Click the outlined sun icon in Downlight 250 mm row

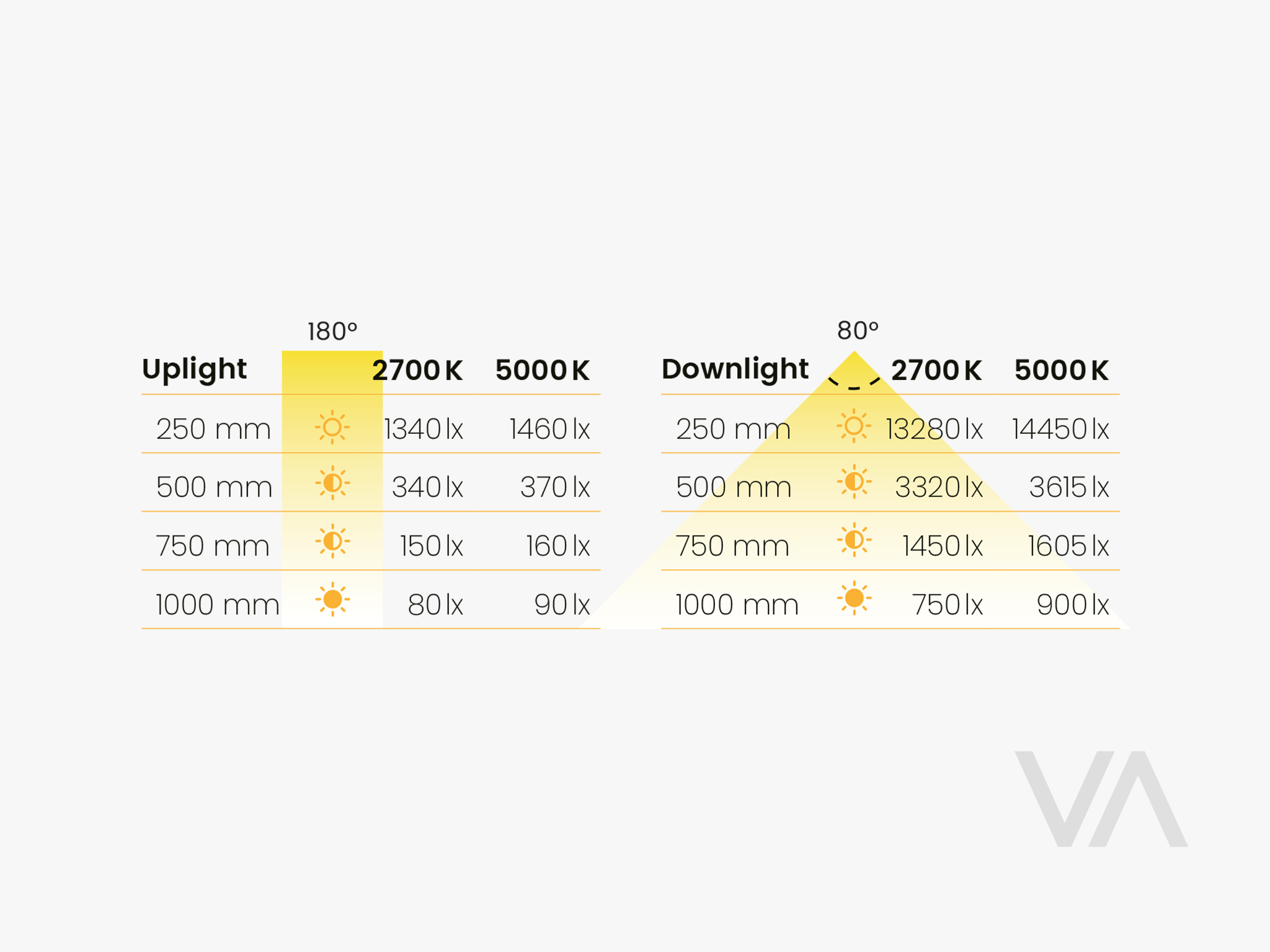tap(854, 426)
